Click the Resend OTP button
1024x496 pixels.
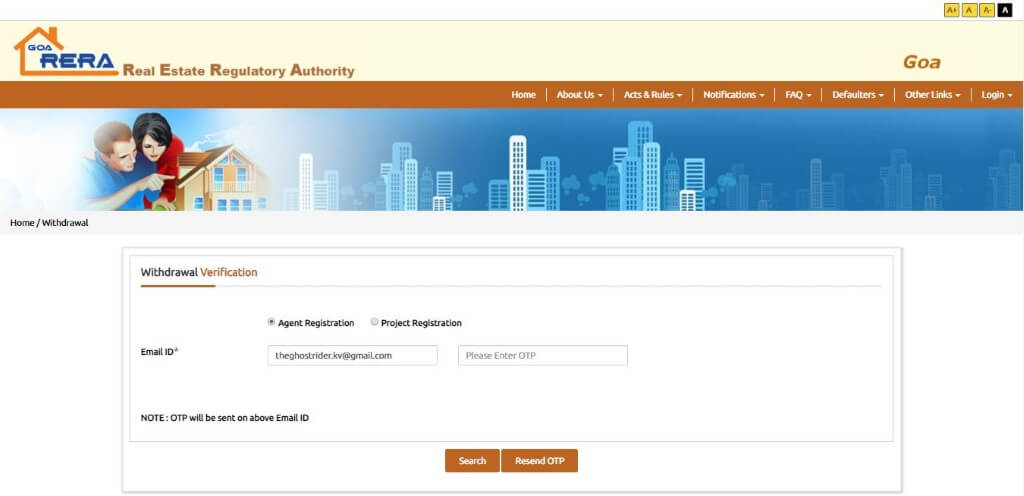(x=539, y=461)
